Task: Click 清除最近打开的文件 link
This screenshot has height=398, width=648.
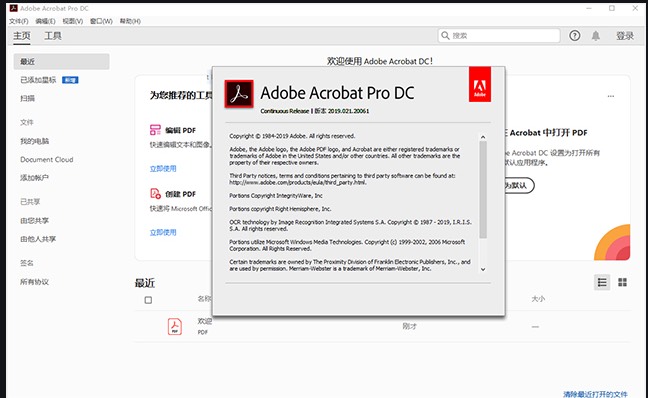Action: coord(595,394)
